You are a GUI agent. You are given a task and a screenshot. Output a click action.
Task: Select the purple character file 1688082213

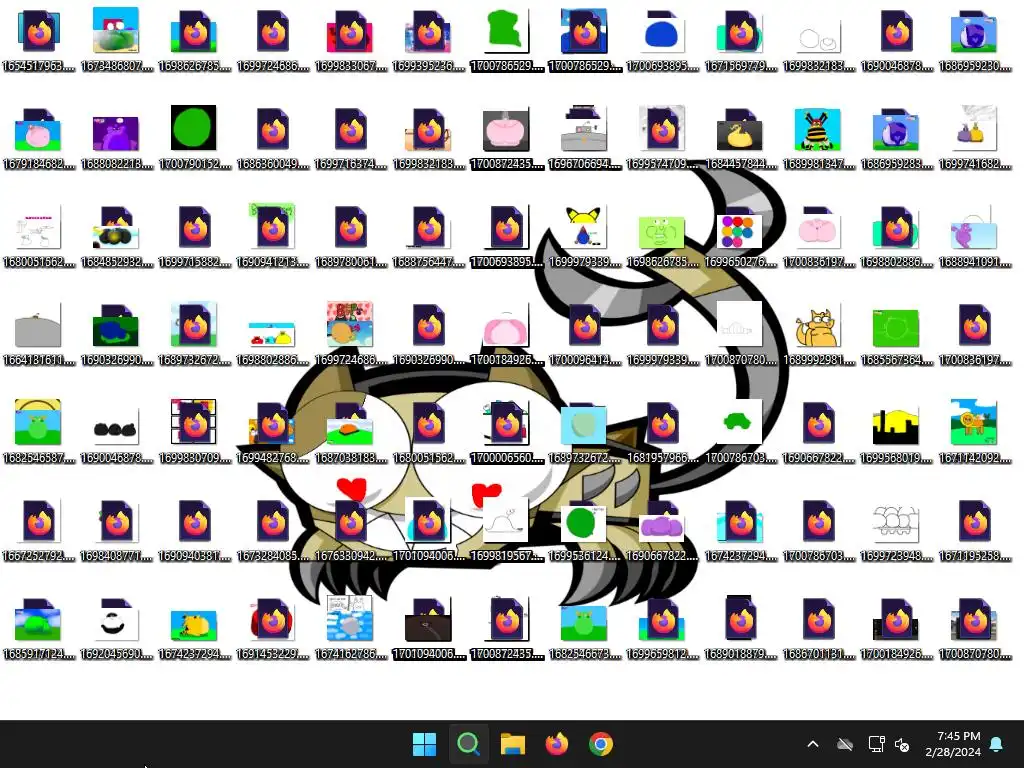(x=116, y=137)
